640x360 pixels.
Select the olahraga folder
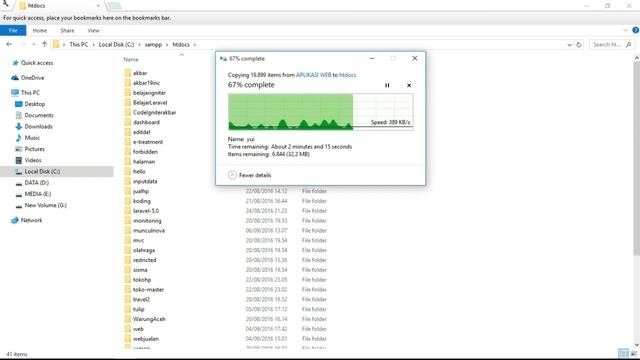[x=140, y=250]
